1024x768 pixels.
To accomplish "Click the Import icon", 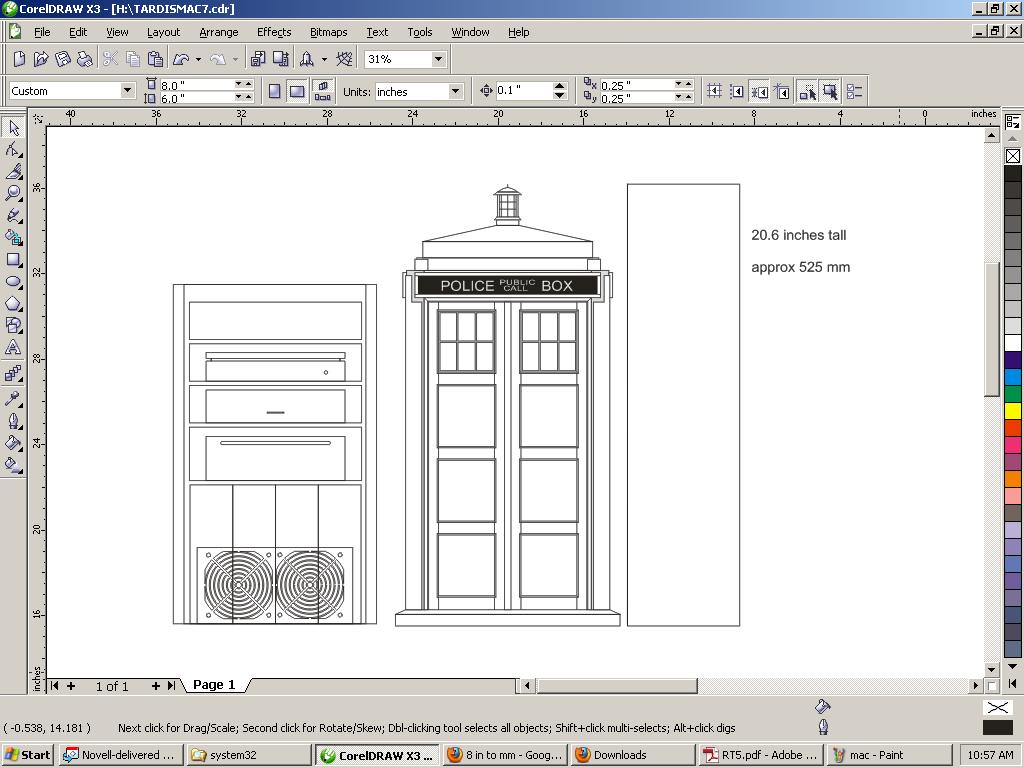I will (x=258, y=59).
